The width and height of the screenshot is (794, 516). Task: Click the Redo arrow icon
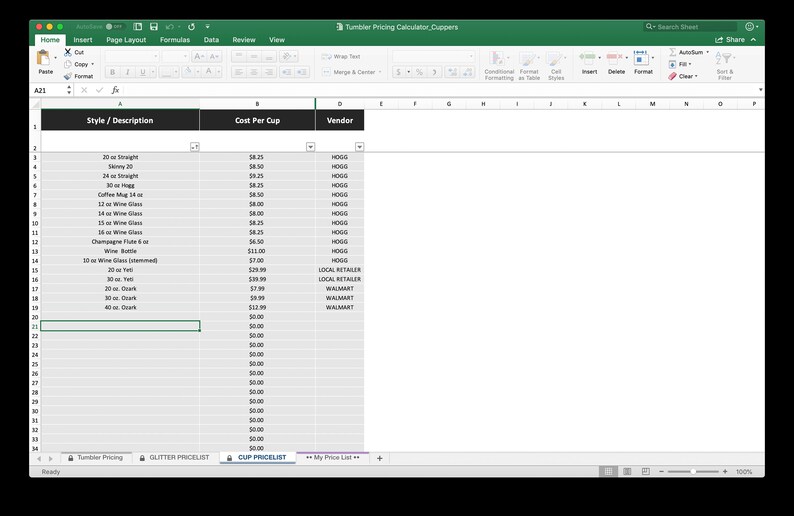coord(191,27)
